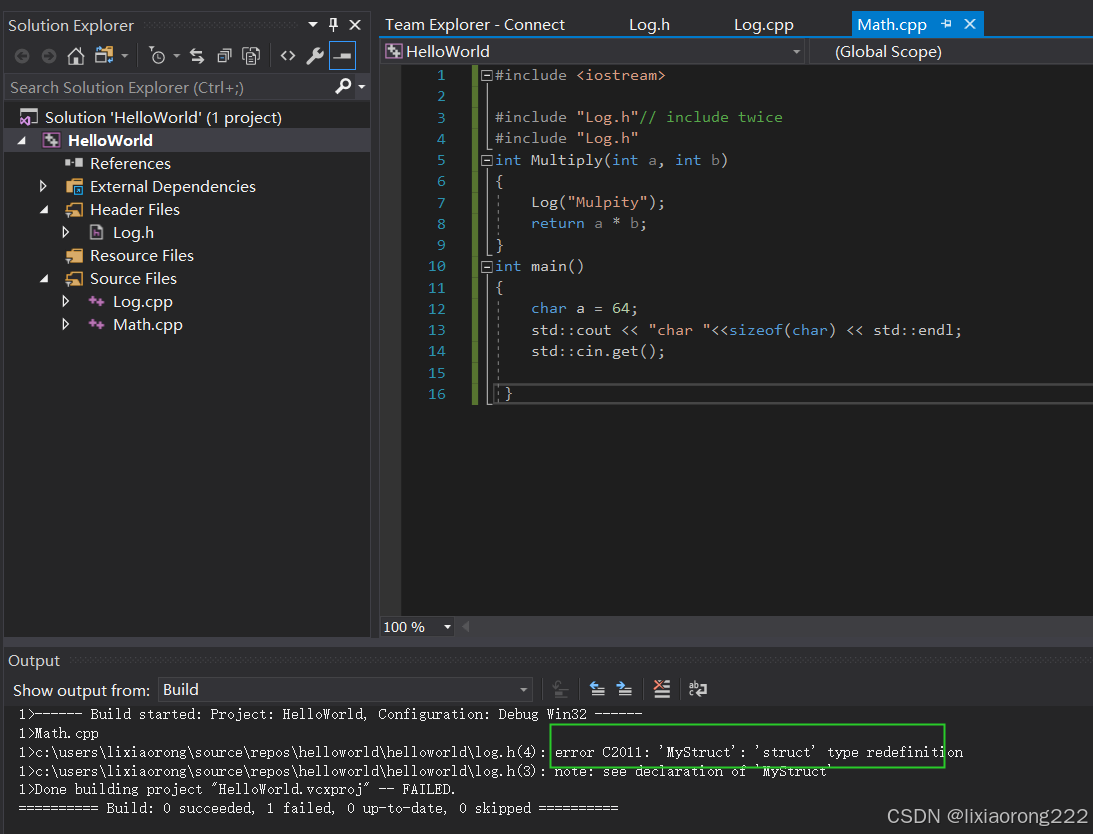The image size is (1093, 834).
Task: Open Properties via the wrench icon
Action: point(314,55)
